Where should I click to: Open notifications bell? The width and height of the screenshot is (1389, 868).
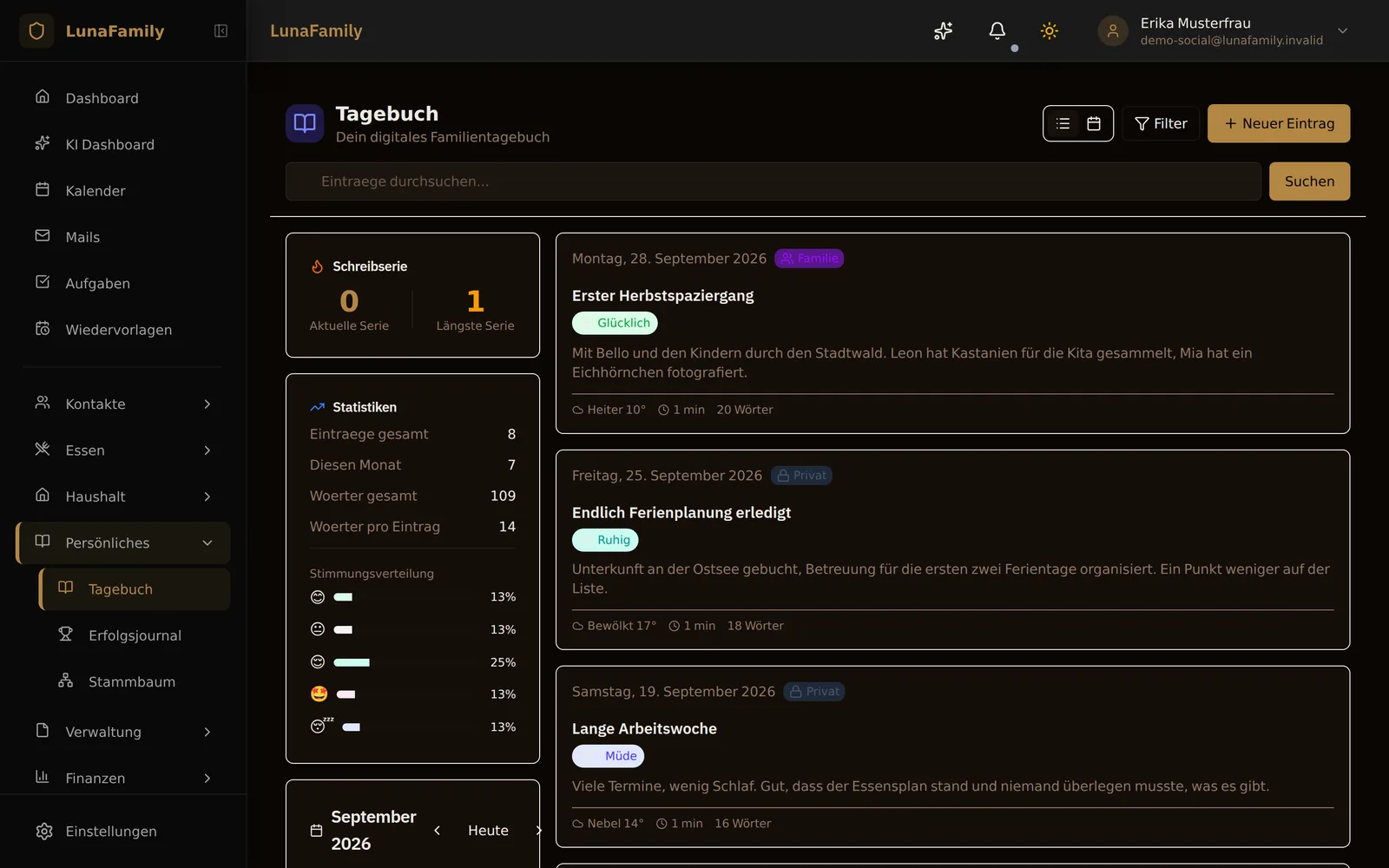(x=997, y=31)
